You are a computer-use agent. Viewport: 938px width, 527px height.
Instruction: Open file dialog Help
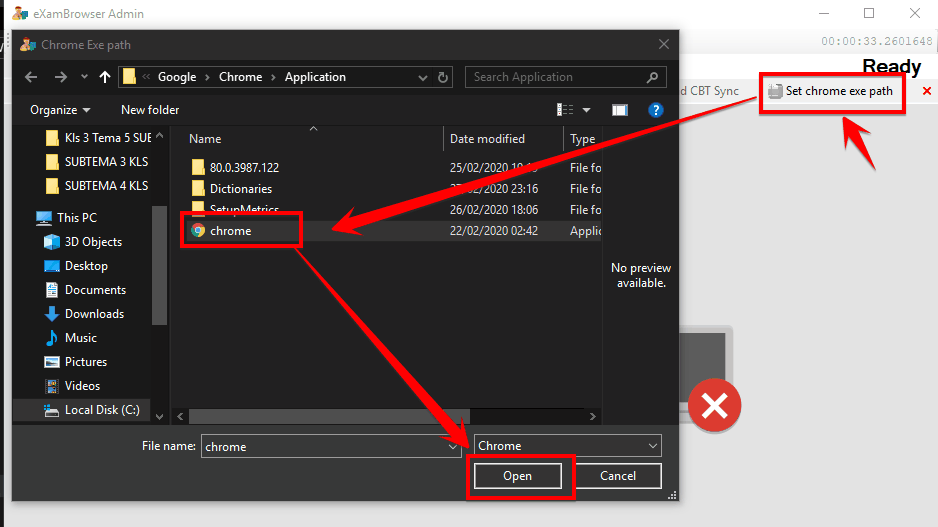pos(656,110)
